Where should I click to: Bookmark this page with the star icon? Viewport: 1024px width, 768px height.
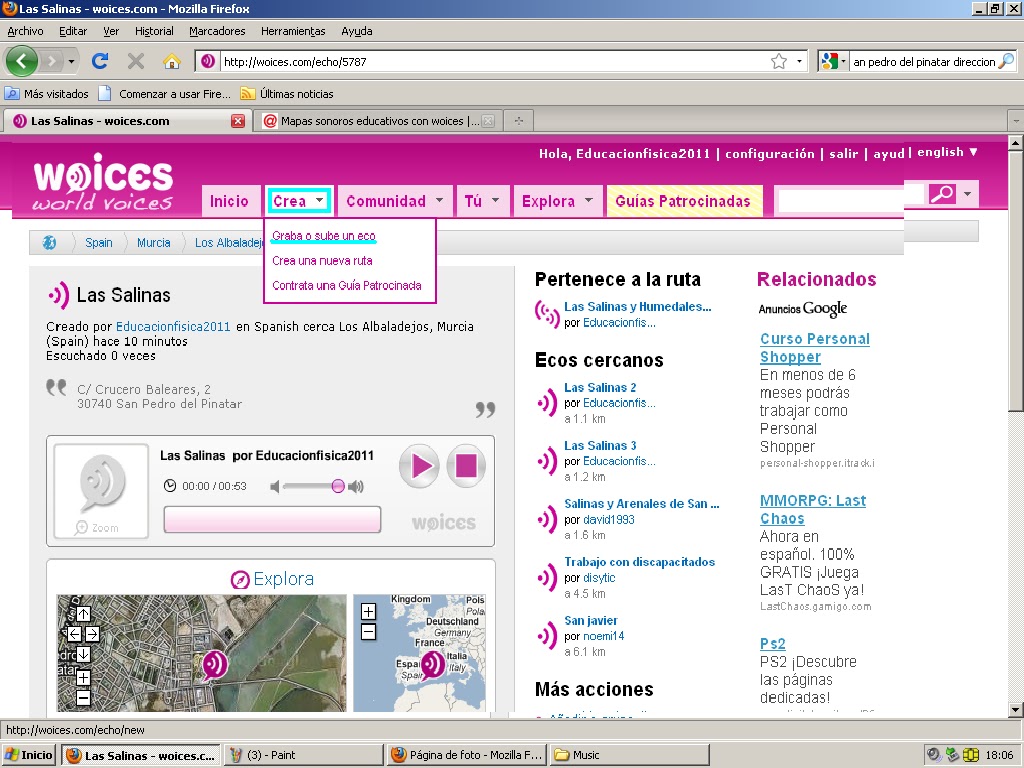point(778,61)
